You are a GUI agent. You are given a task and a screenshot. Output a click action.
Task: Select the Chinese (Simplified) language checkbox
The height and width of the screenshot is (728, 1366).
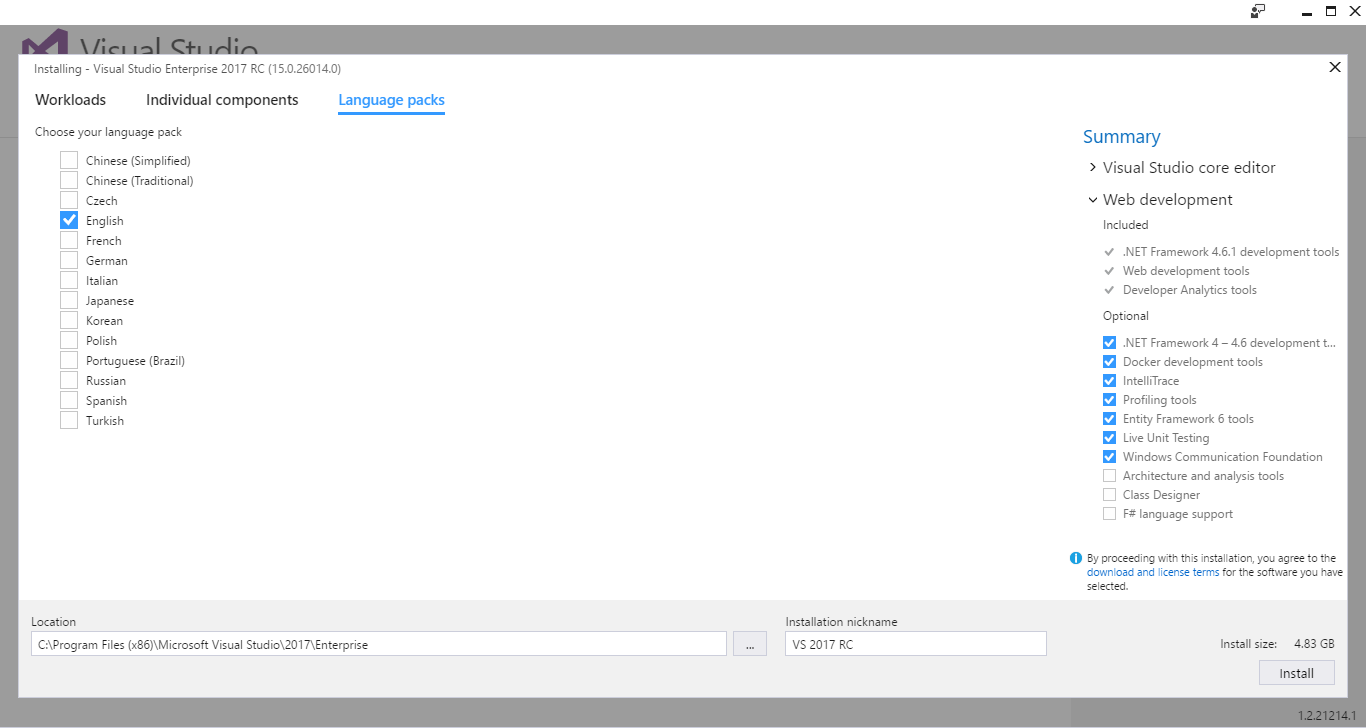point(69,160)
